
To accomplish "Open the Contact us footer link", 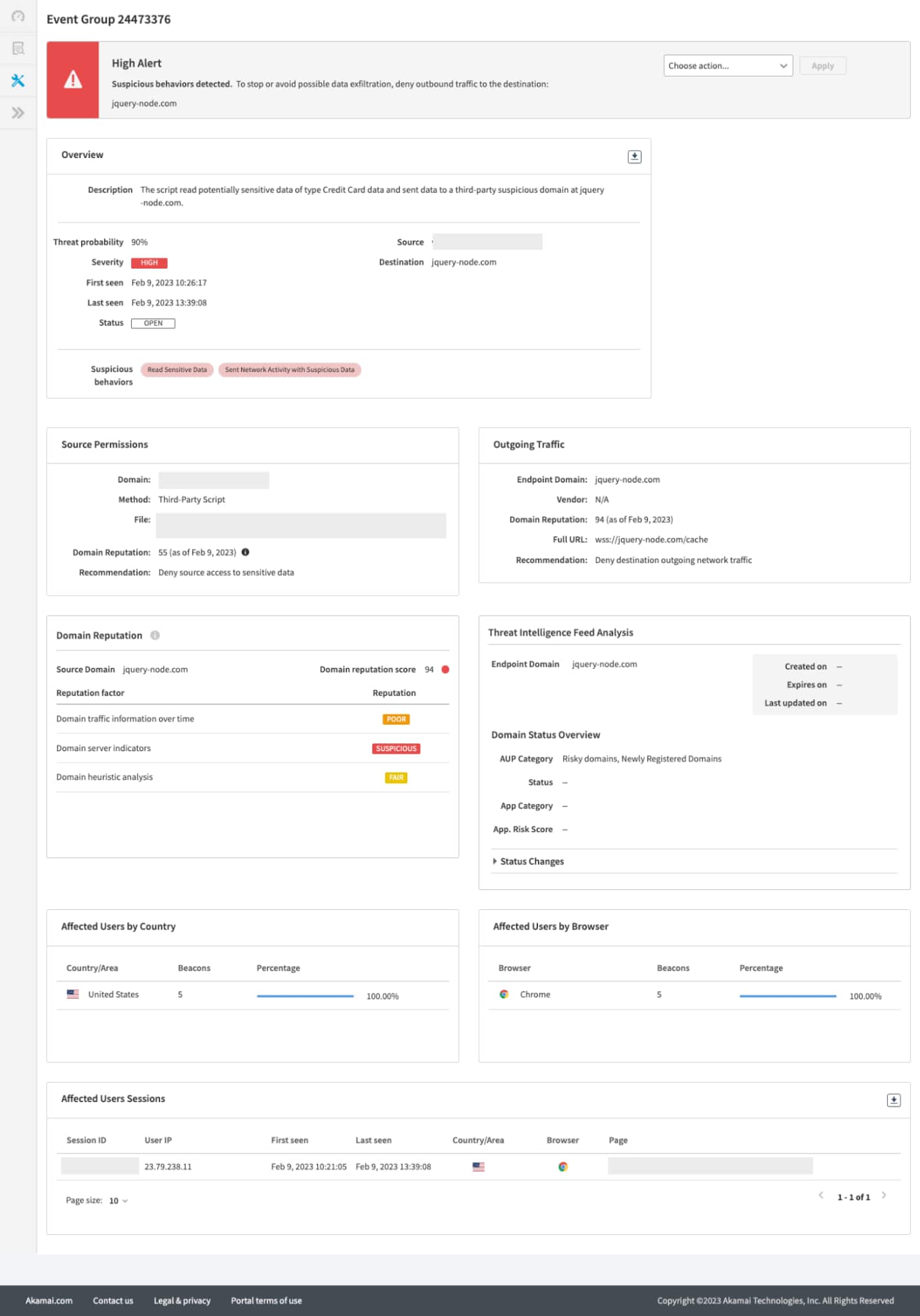I will coord(113,1300).
